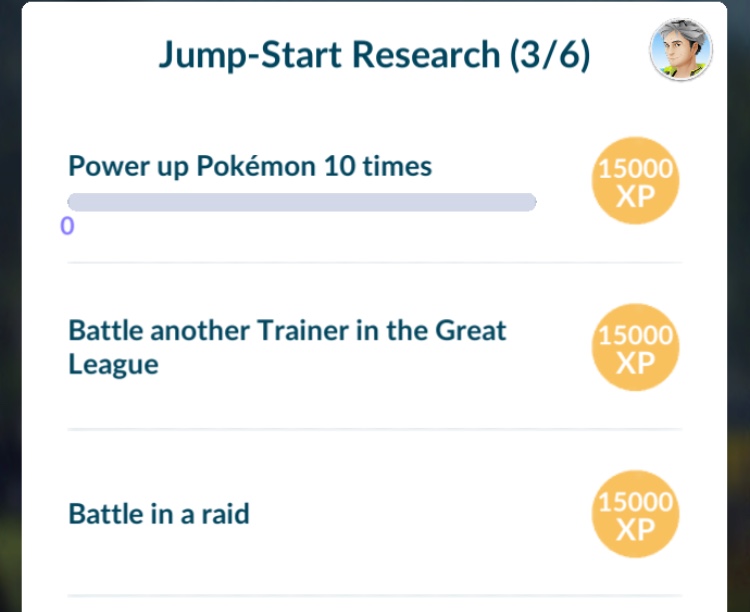Tap the dark background right of the card
This screenshot has height=612, width=750.
coord(739,300)
